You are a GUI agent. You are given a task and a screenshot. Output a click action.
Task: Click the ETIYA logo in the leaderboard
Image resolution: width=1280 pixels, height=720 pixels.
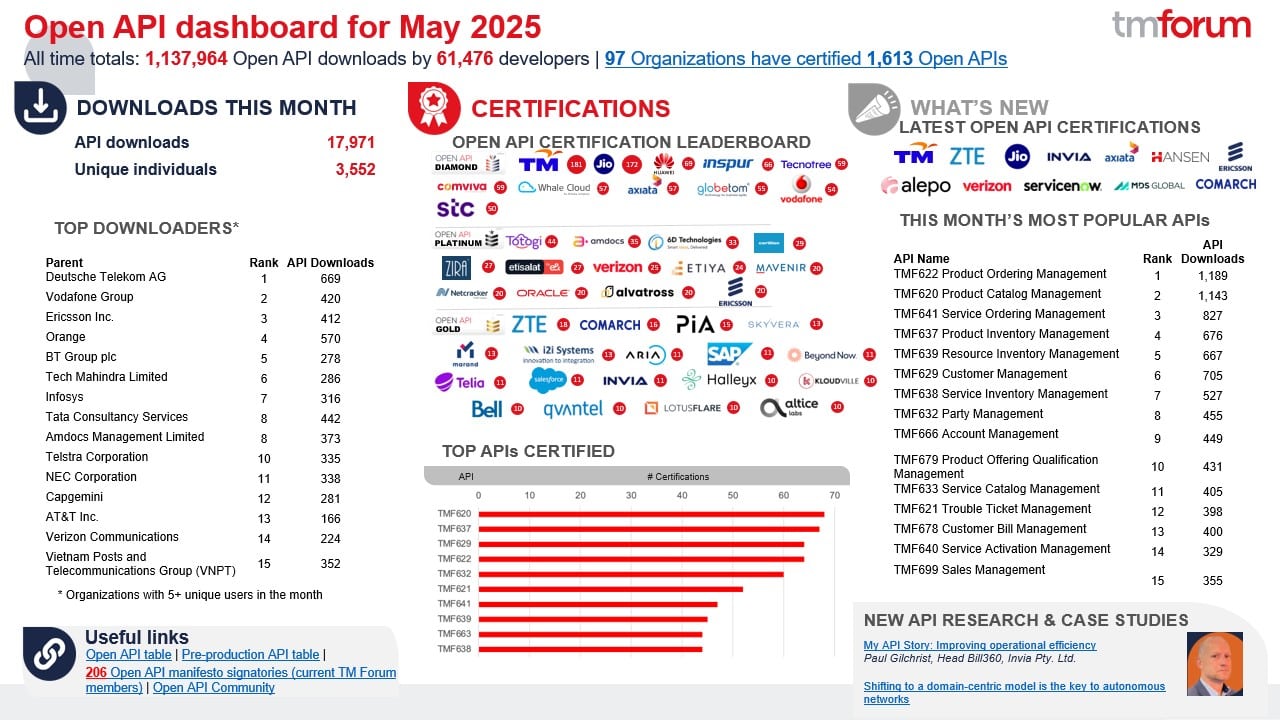click(x=699, y=268)
